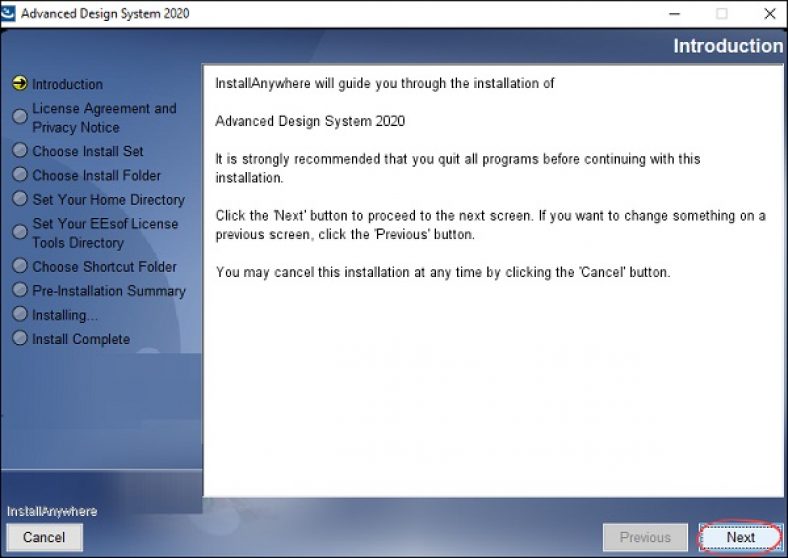Click the sentence about cancelling the installation
788x558 pixels.
(x=443, y=272)
